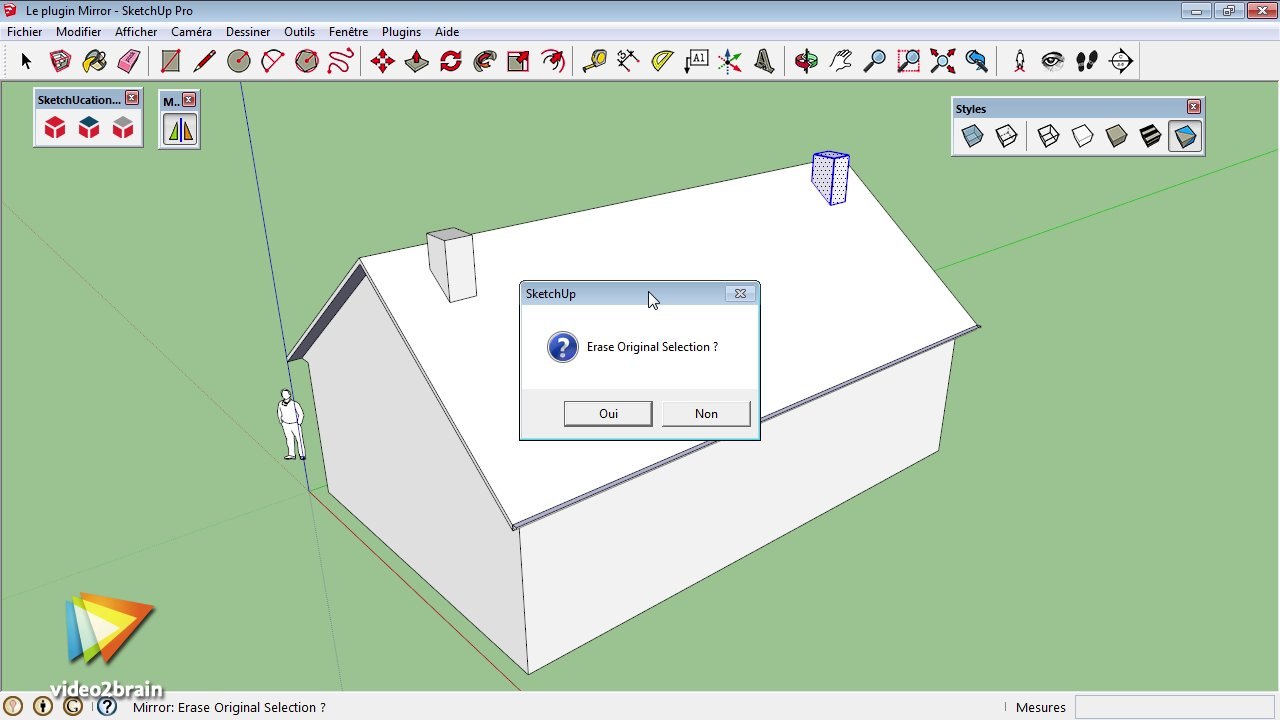Click the Mirror plugin toolbar icon
The image size is (1280, 720).
click(180, 129)
